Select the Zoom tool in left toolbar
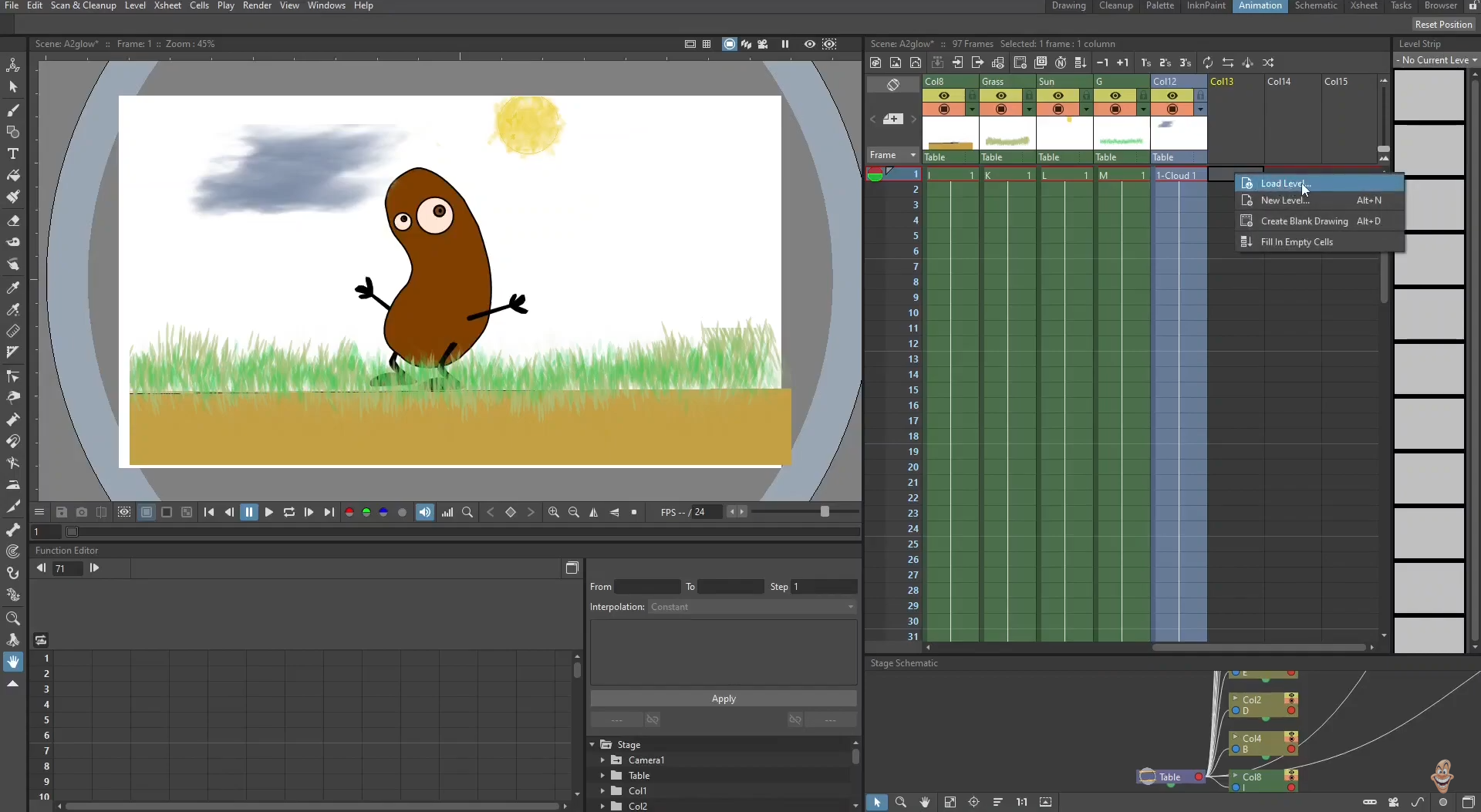The image size is (1481, 812). pos(13,618)
